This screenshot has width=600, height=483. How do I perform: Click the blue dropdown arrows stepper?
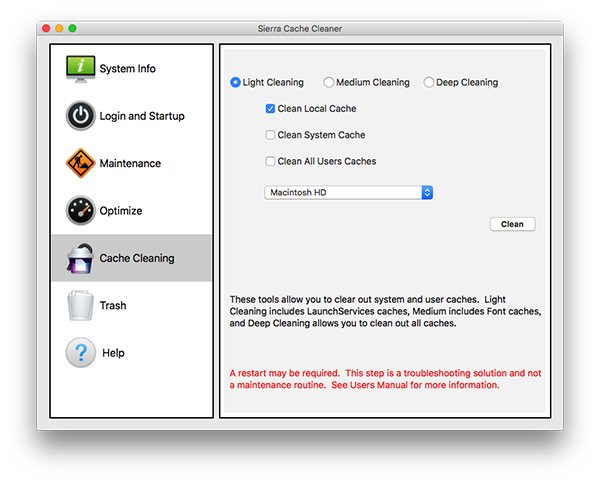pos(427,193)
